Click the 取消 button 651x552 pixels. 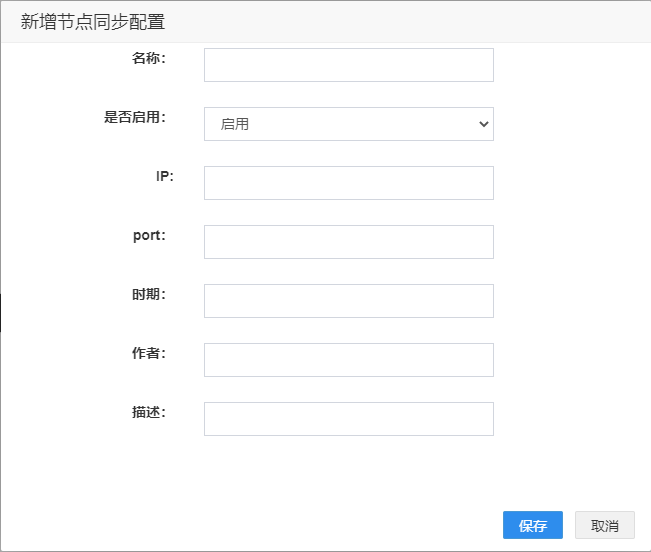[x=604, y=525]
